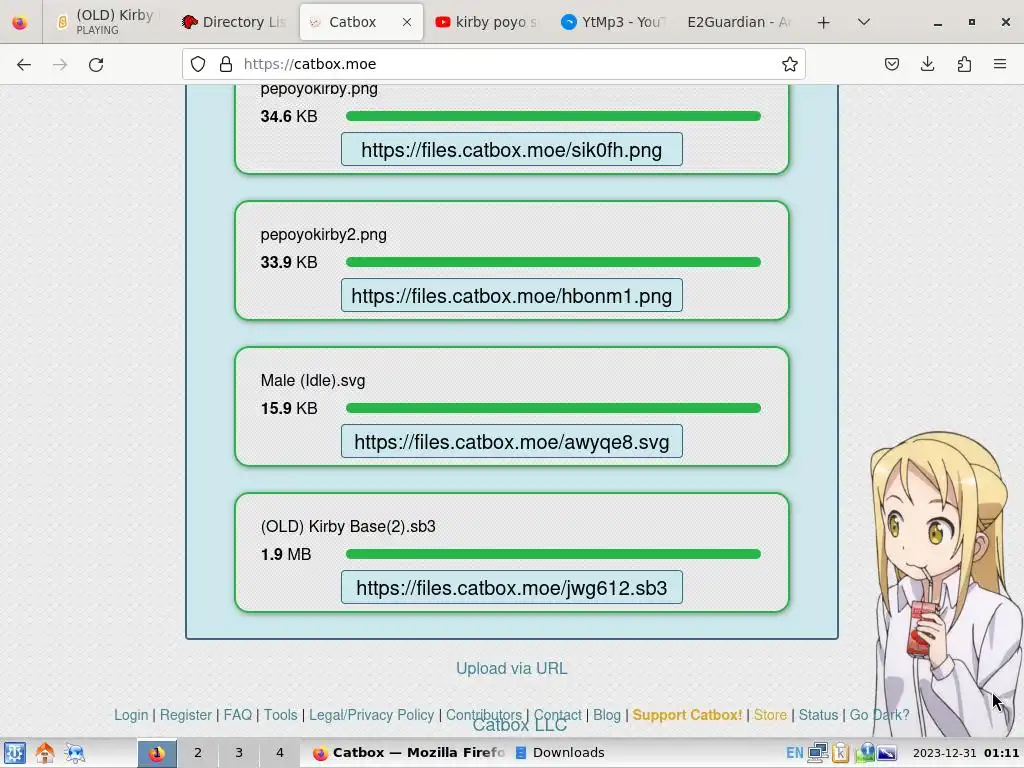Open the Store link
The height and width of the screenshot is (768, 1024).
[770, 714]
